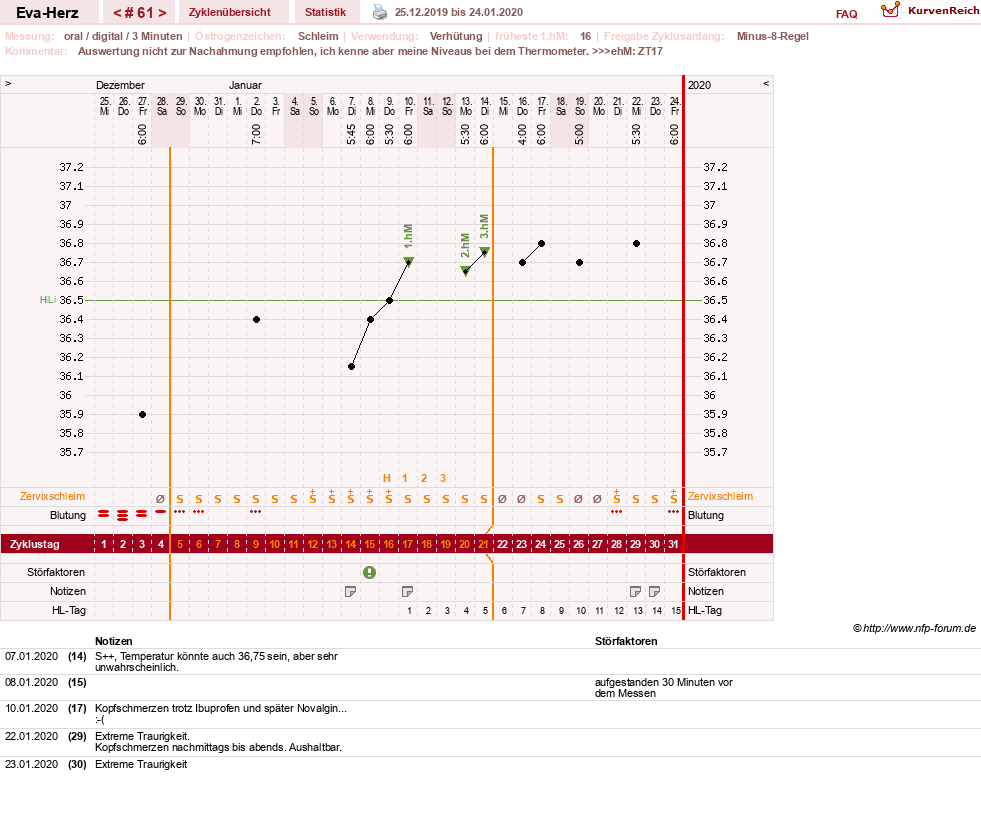Click spotting dots icon on cycle day 9
The image size is (981, 816).
coord(255,511)
